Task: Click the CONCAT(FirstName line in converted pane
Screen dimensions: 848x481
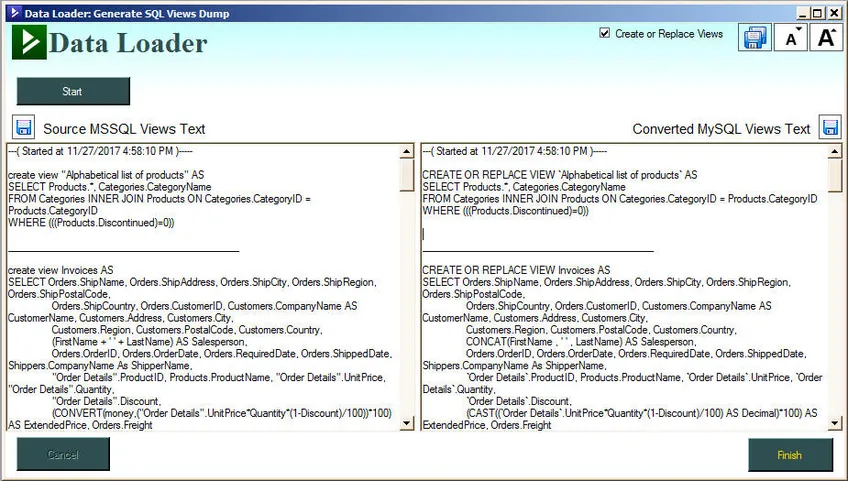Action: [580, 341]
